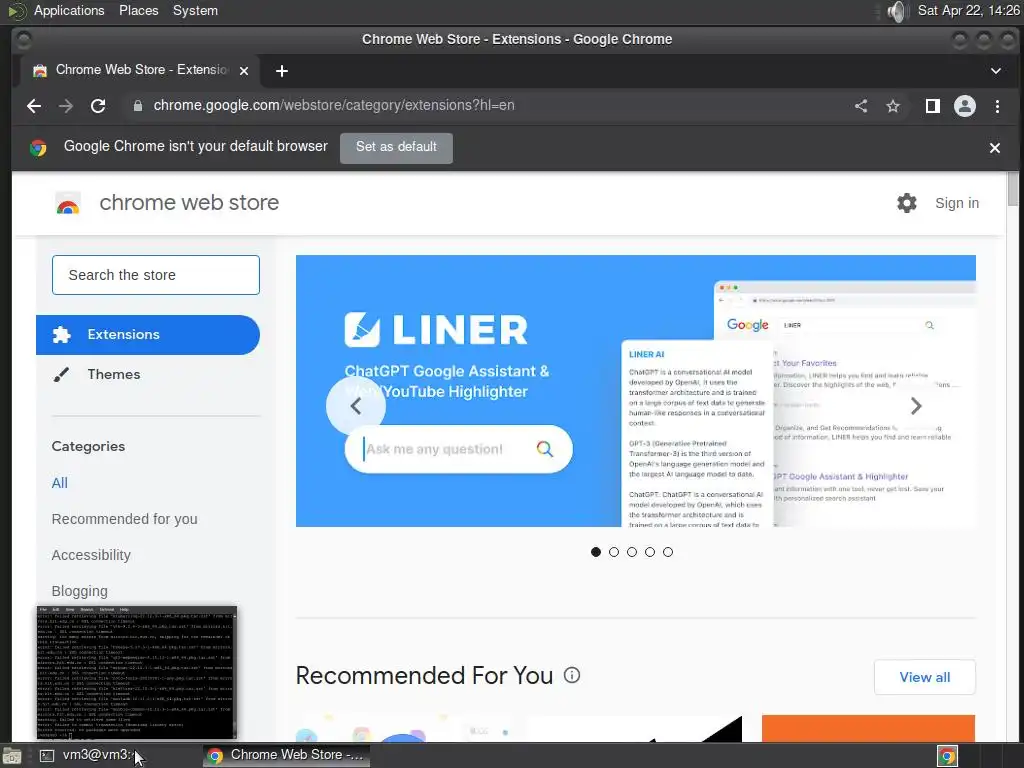This screenshot has width=1024, height=768.
Task: Click the terminal window preview thumbnail
Action: point(136,673)
